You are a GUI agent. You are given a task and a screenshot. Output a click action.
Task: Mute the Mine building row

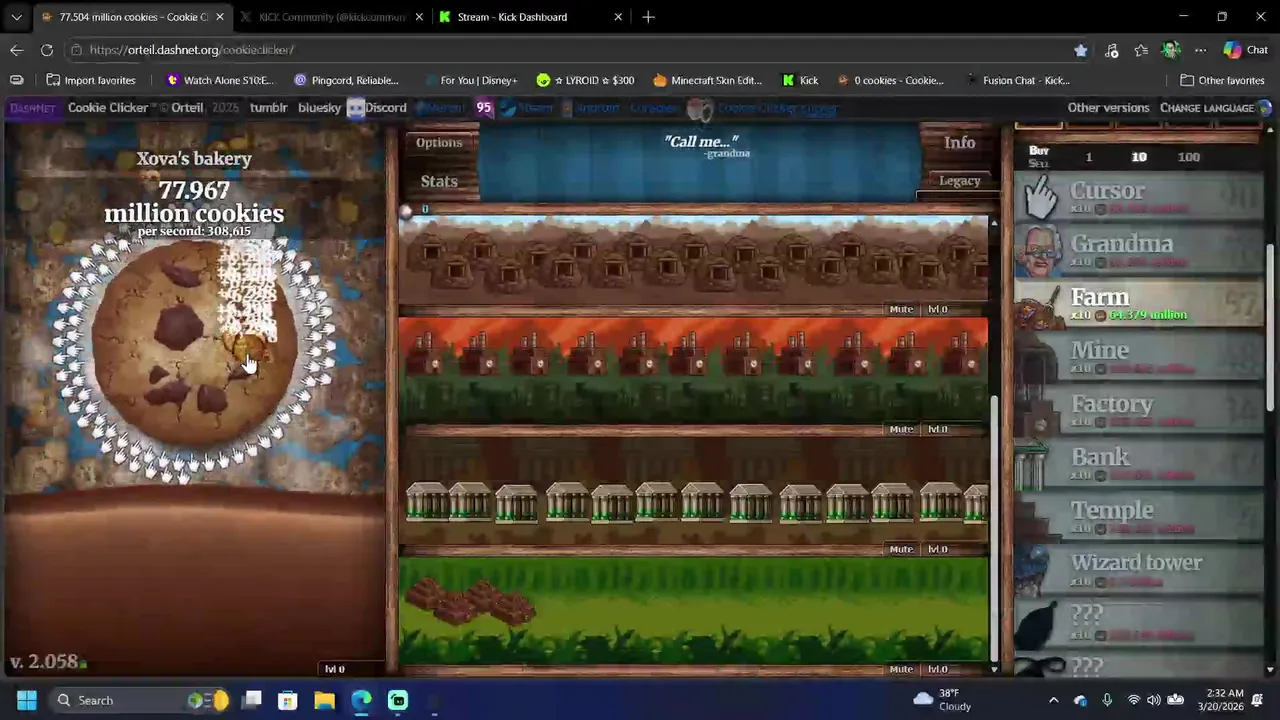[901, 309]
